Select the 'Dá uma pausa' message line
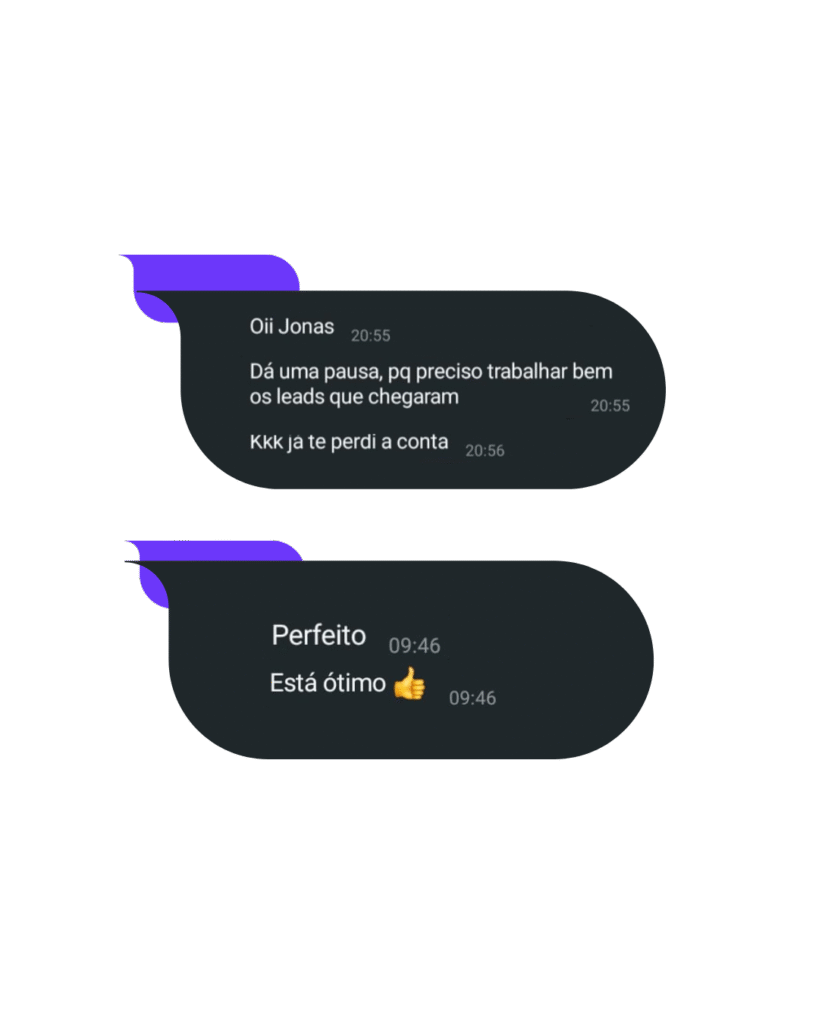Image resolution: width=819 pixels, height=1024 pixels. coord(431,372)
